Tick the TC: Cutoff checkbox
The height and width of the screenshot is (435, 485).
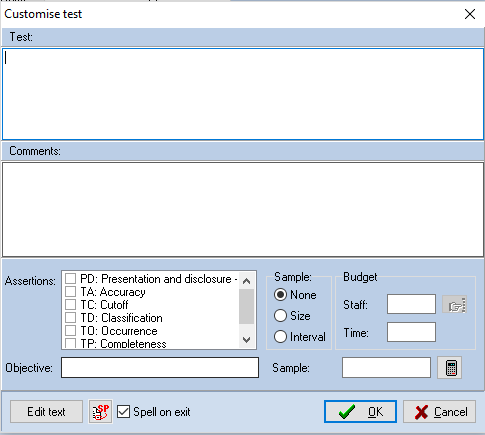coord(70,305)
